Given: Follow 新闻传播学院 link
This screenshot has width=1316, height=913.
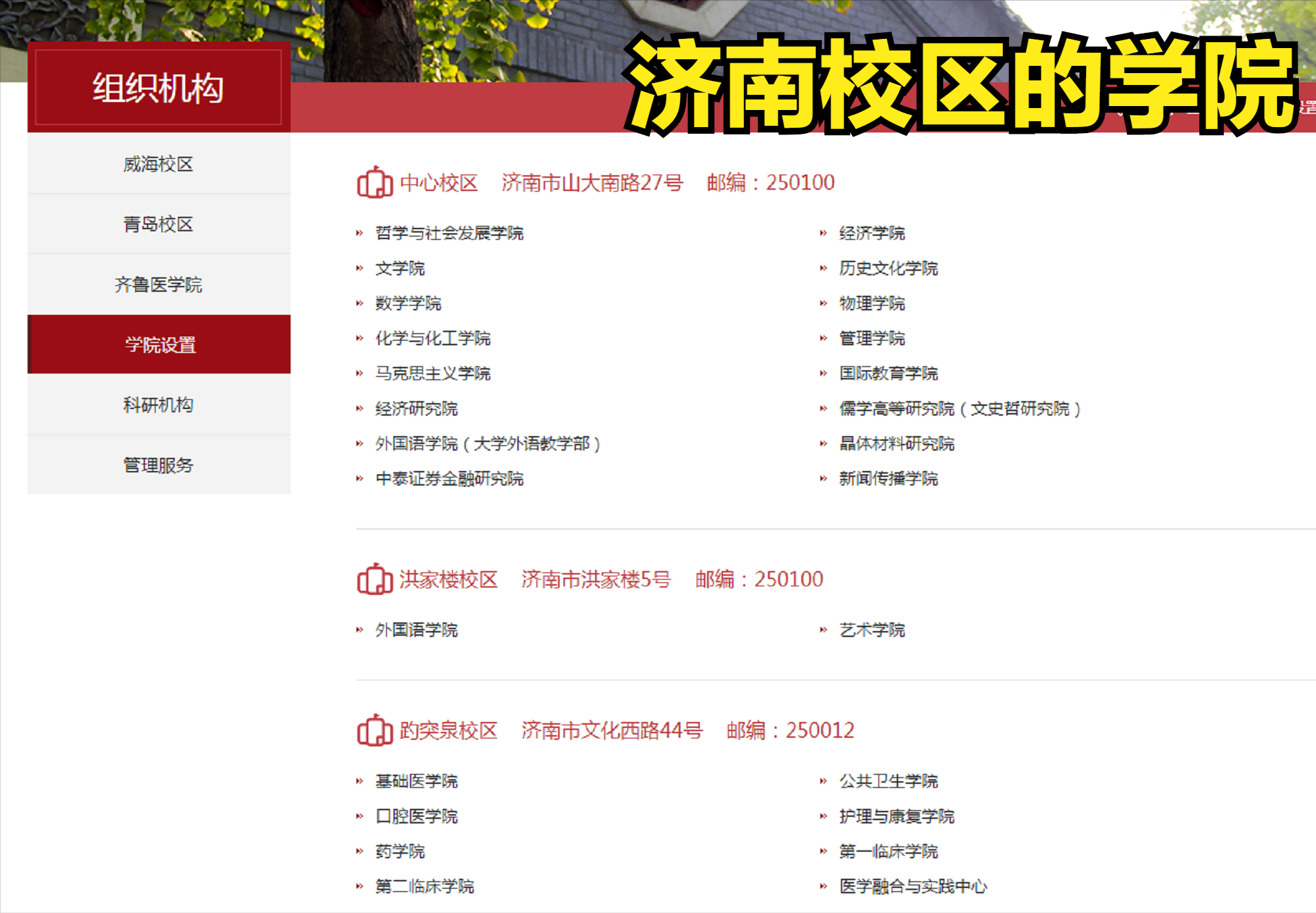Looking at the screenshot, I should [888, 479].
